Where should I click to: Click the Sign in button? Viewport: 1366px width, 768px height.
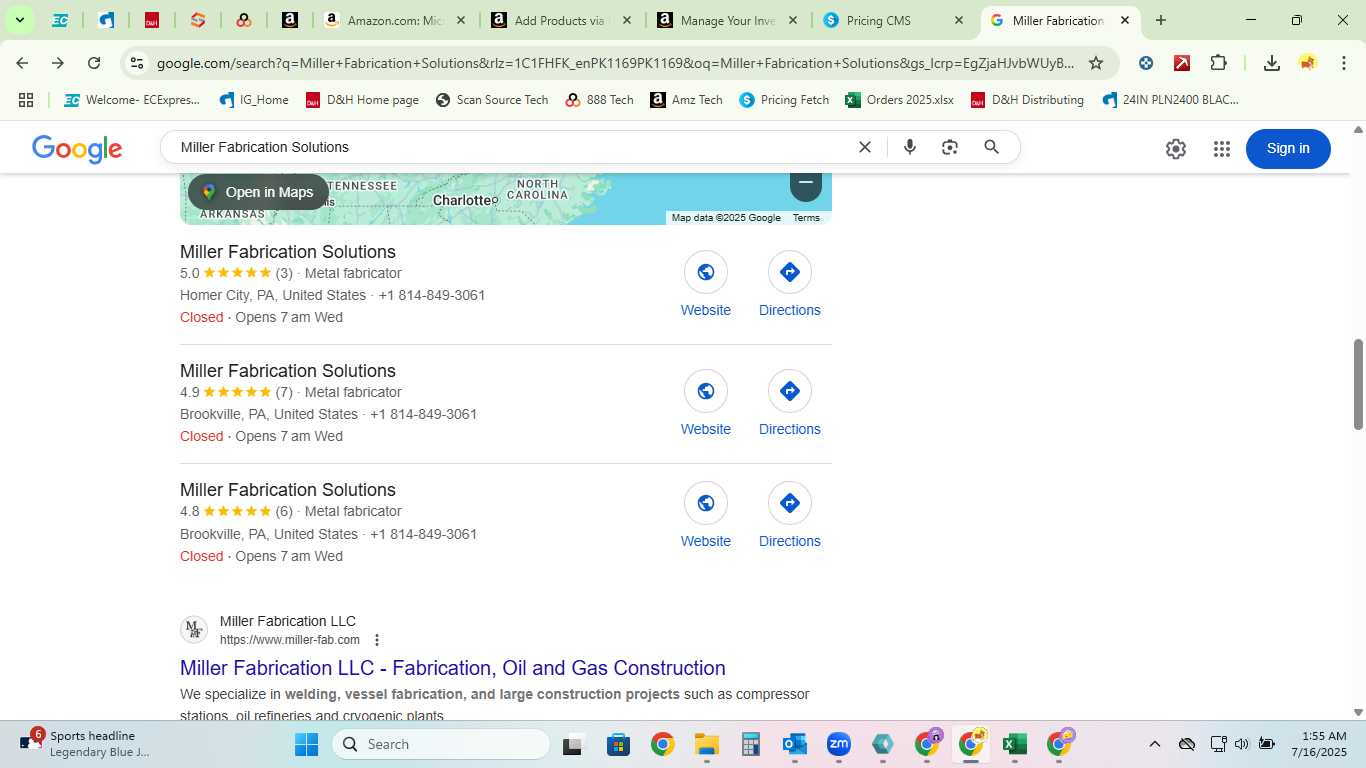click(1288, 149)
